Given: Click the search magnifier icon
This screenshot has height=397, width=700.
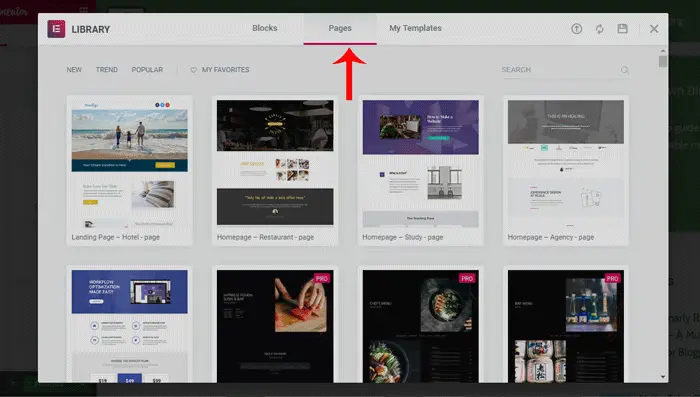Looking at the screenshot, I should (625, 70).
